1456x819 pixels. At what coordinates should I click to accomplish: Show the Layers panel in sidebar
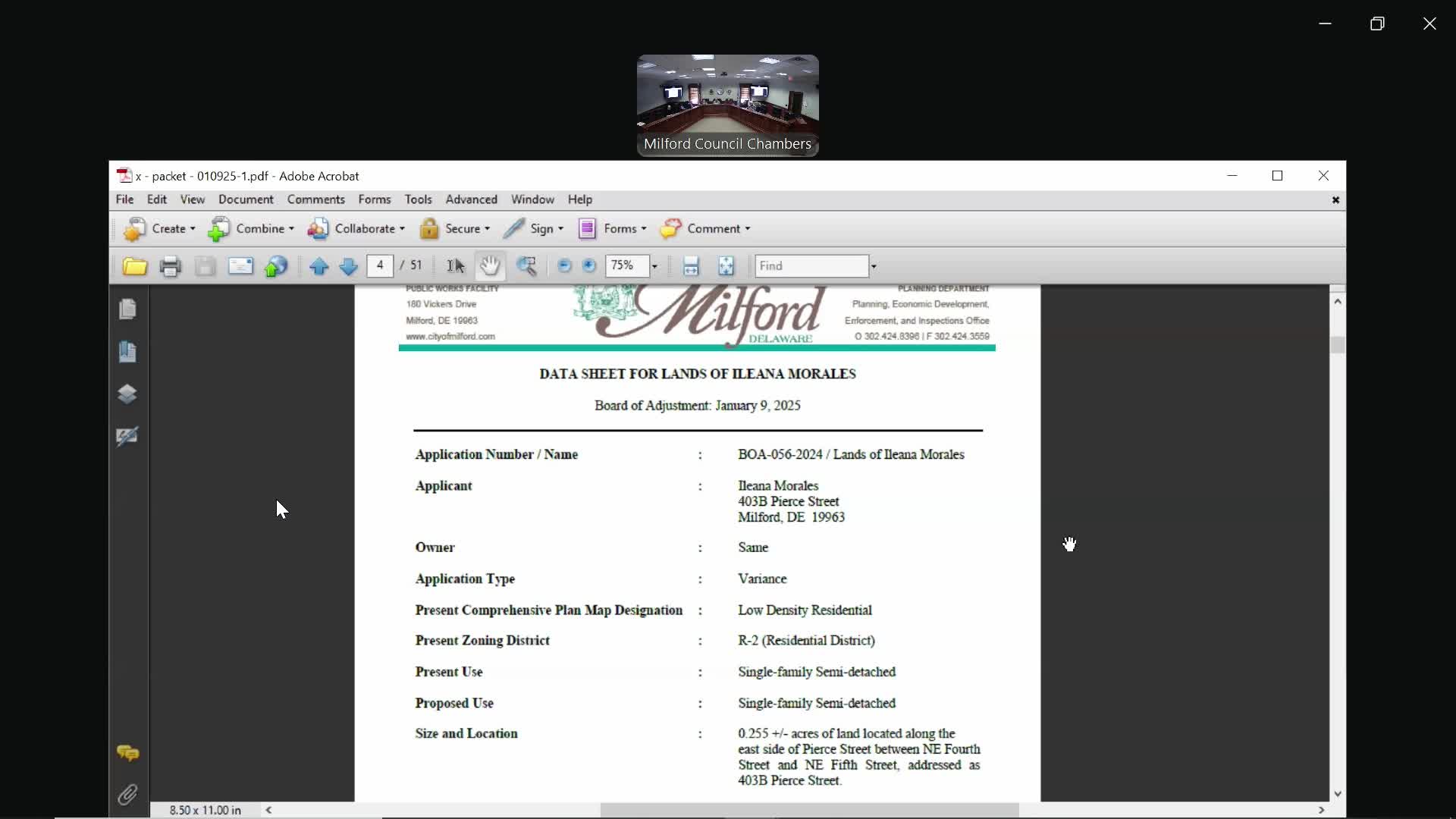[127, 394]
